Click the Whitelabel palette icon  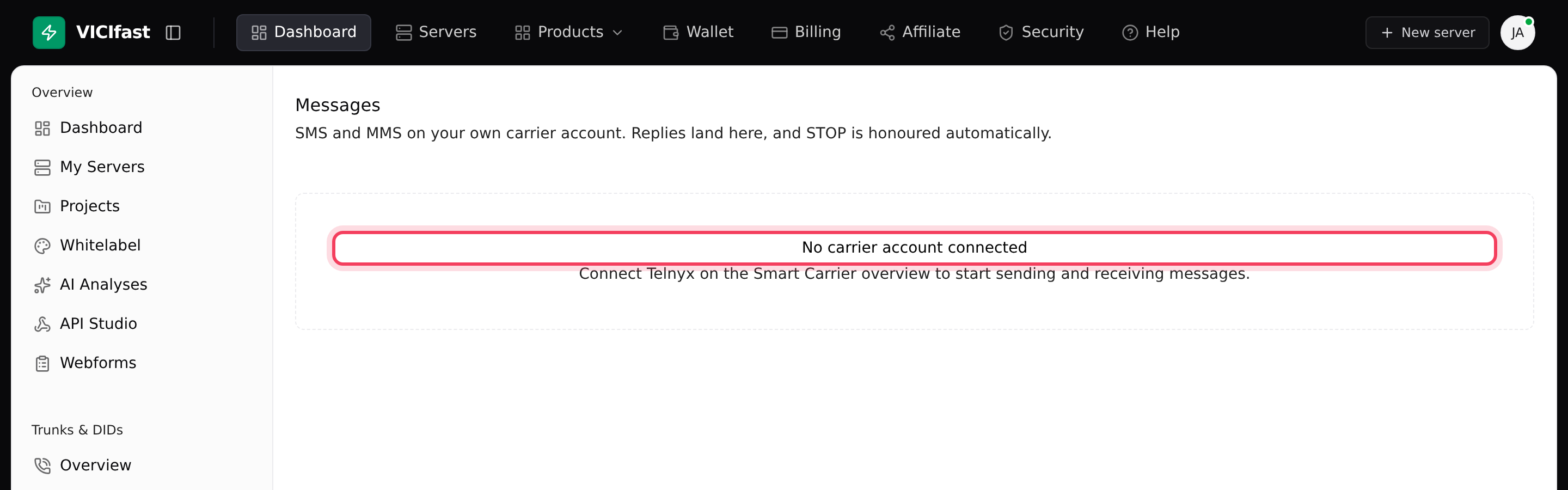[x=42, y=246]
